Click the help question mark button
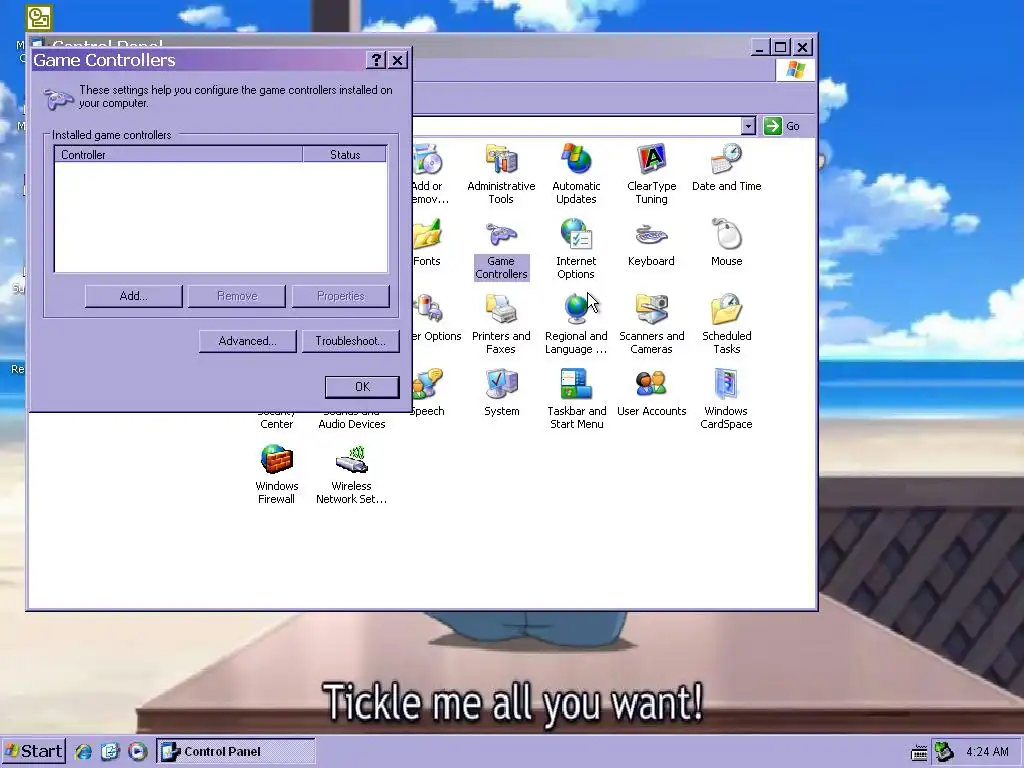The image size is (1024, 768). tap(376, 60)
